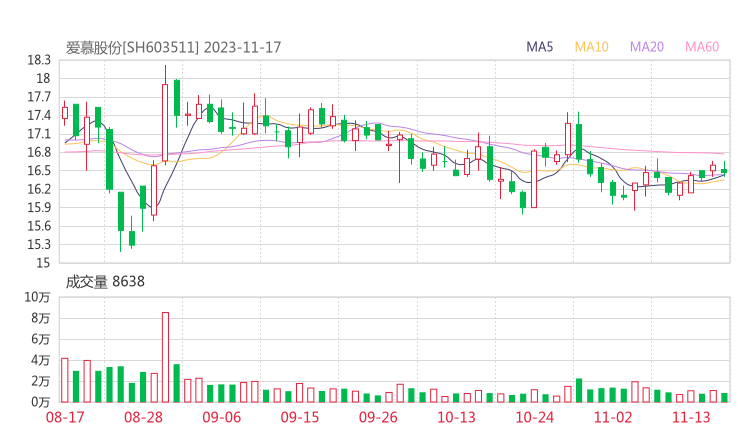Click the 09-06 date label
Image resolution: width=740 pixels, height=440 pixels.
coord(221,417)
